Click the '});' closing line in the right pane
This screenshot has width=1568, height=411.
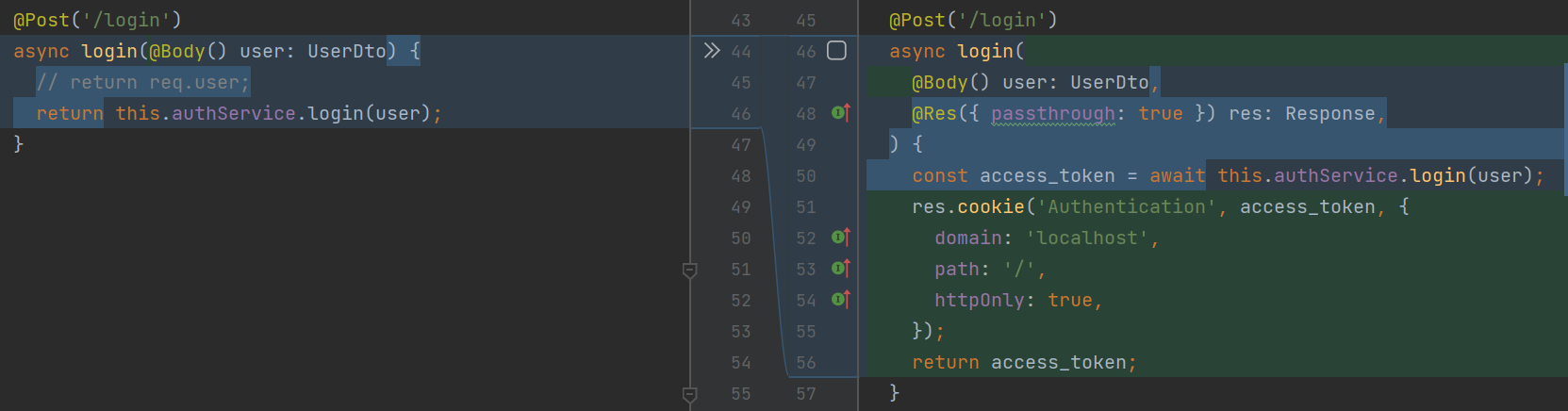point(929,331)
